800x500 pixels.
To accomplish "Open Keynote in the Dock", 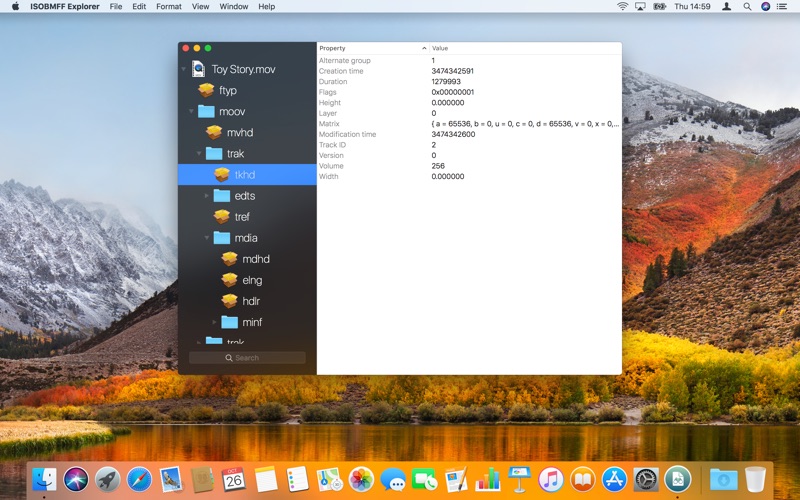I will pyautogui.click(x=519, y=480).
